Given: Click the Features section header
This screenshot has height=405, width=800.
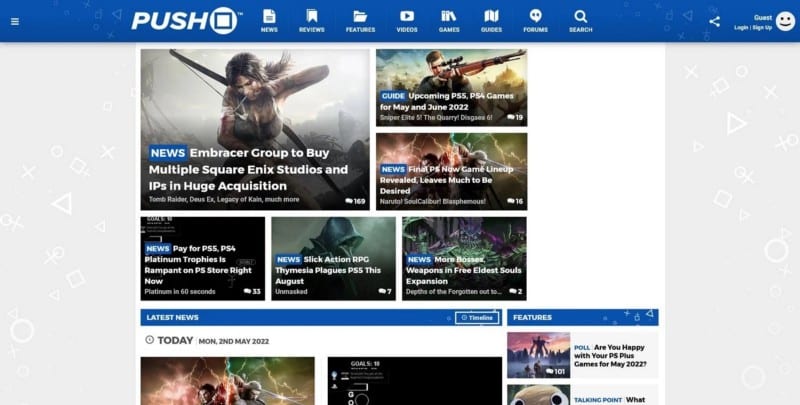Looking at the screenshot, I should point(532,317).
